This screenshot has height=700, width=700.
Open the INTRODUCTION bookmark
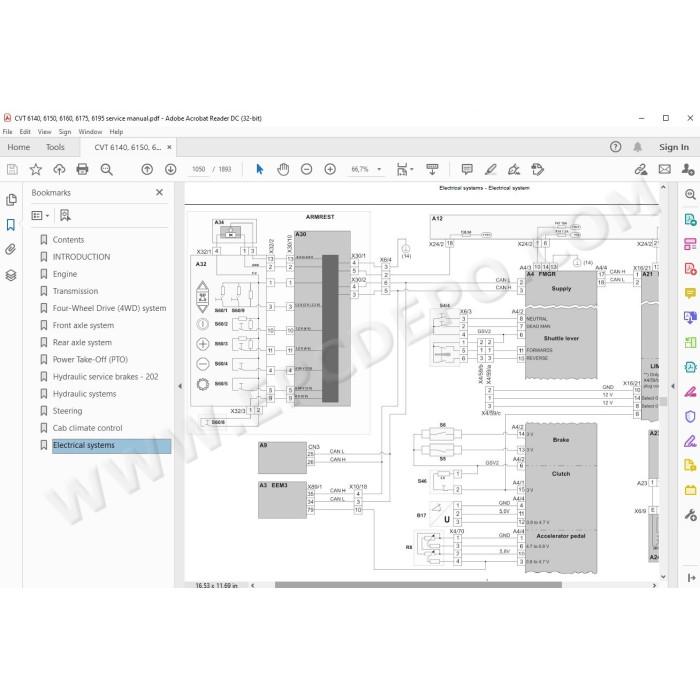[x=81, y=257]
